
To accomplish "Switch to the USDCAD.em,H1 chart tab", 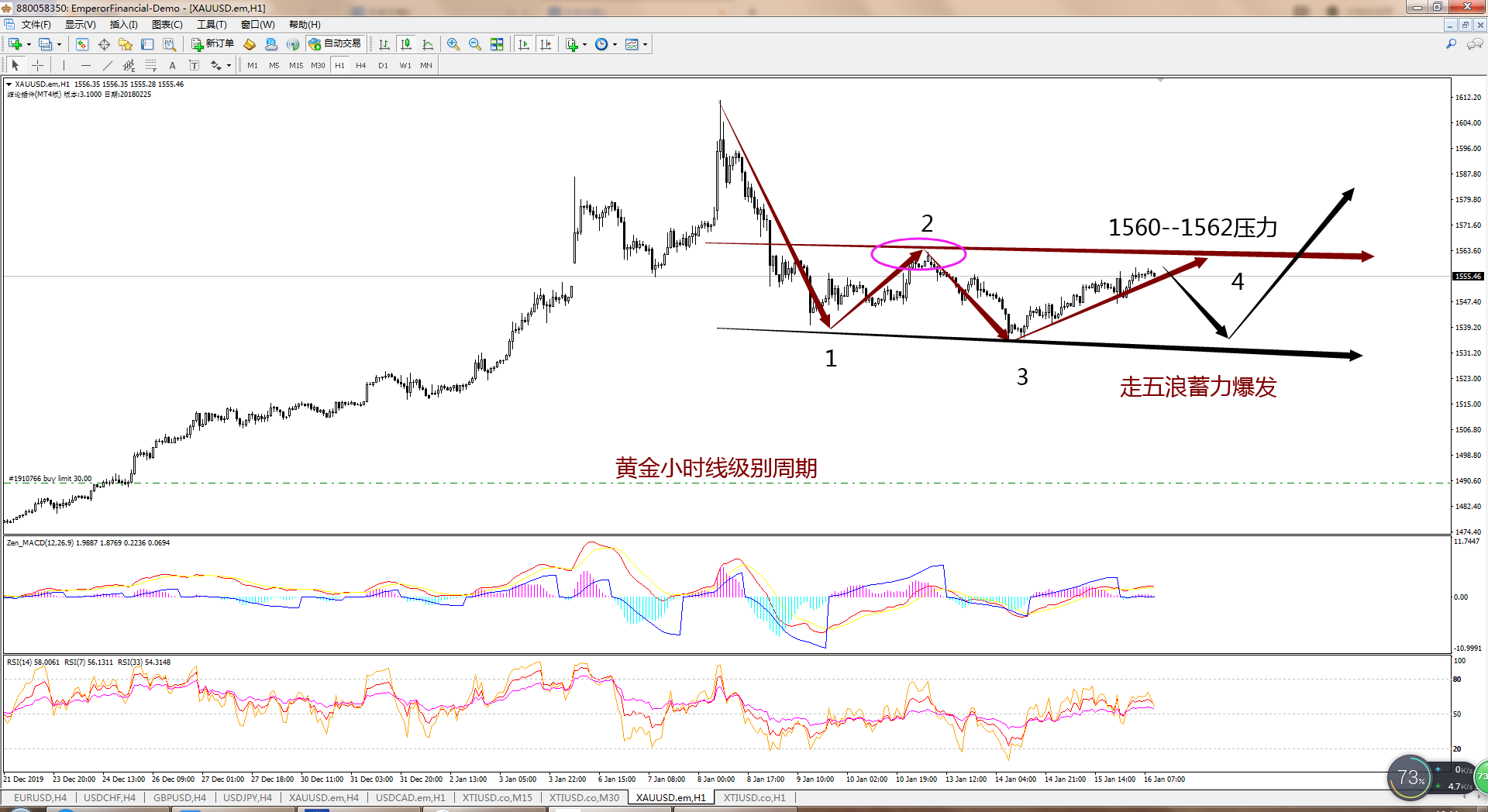I will click(411, 798).
